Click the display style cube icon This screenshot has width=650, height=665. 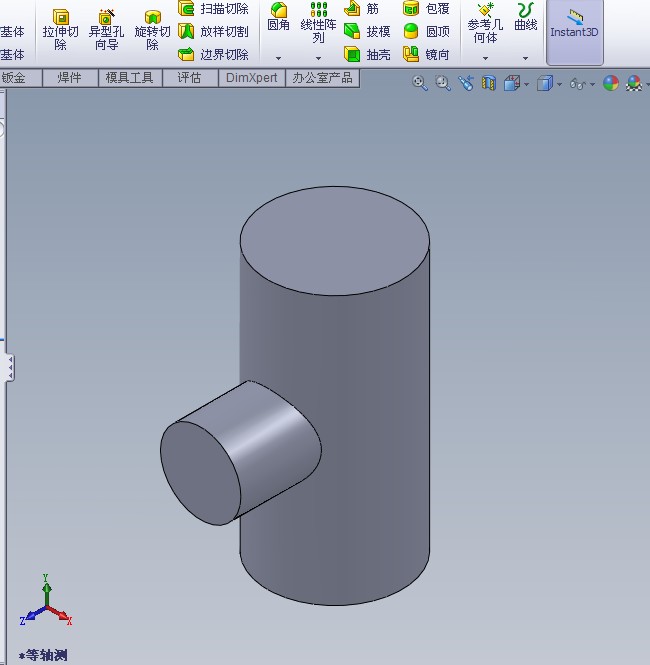[545, 83]
